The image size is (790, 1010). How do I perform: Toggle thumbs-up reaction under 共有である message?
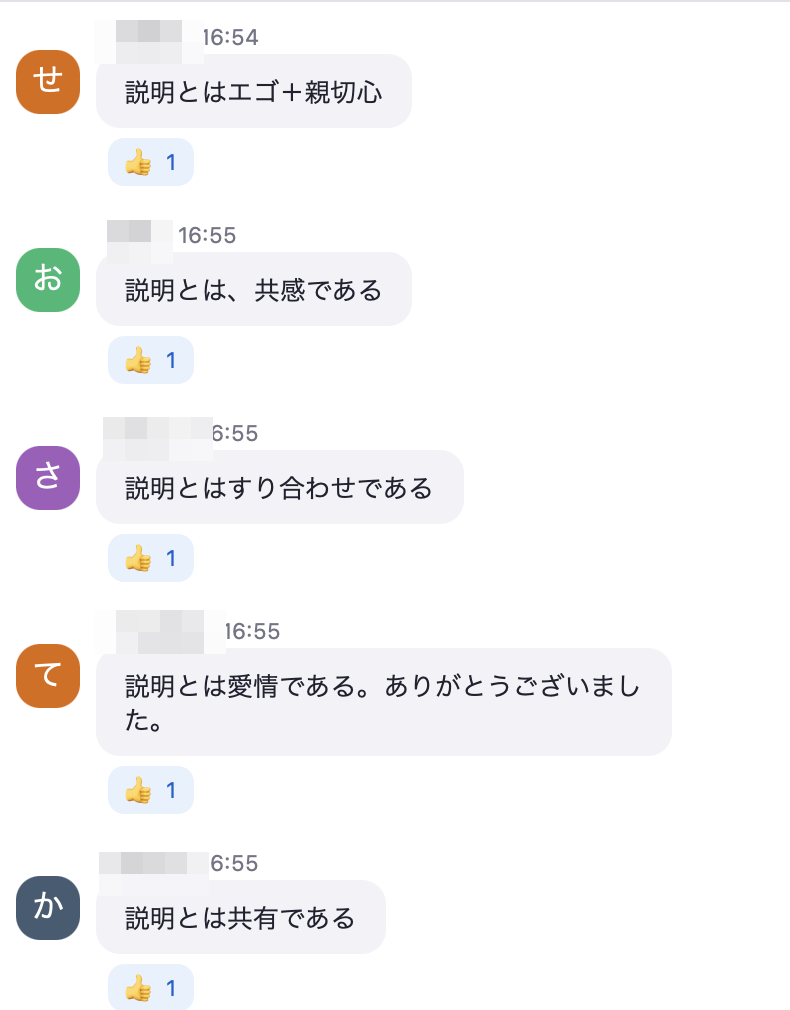150,988
